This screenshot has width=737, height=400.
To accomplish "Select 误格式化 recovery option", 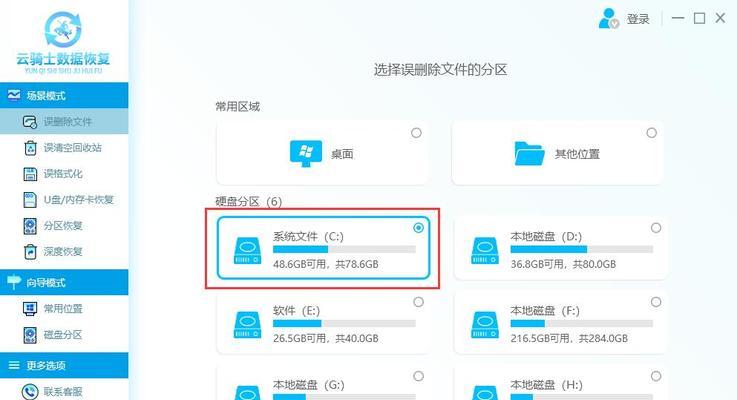I will click(x=64, y=174).
